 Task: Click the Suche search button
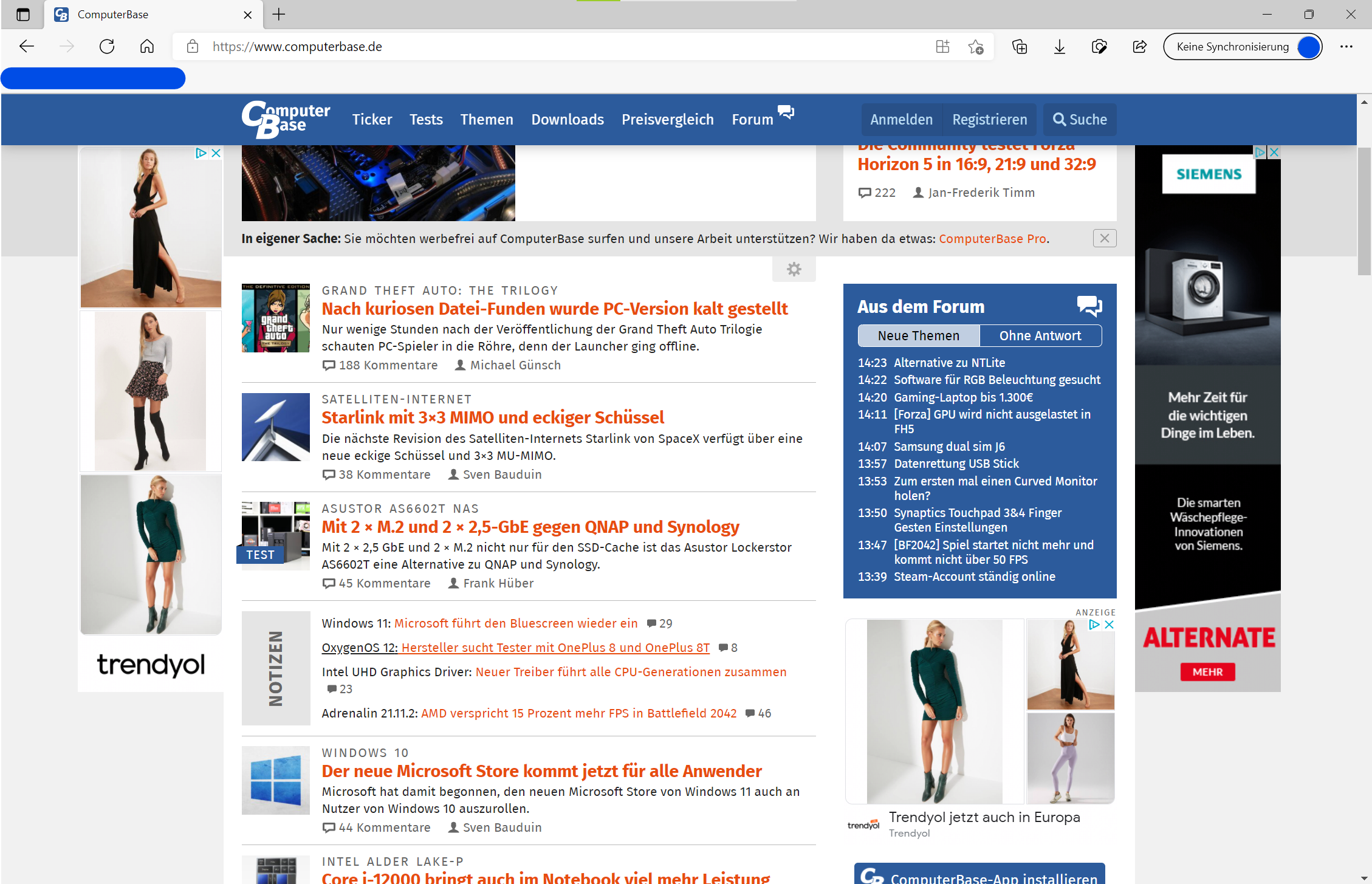coord(1080,120)
